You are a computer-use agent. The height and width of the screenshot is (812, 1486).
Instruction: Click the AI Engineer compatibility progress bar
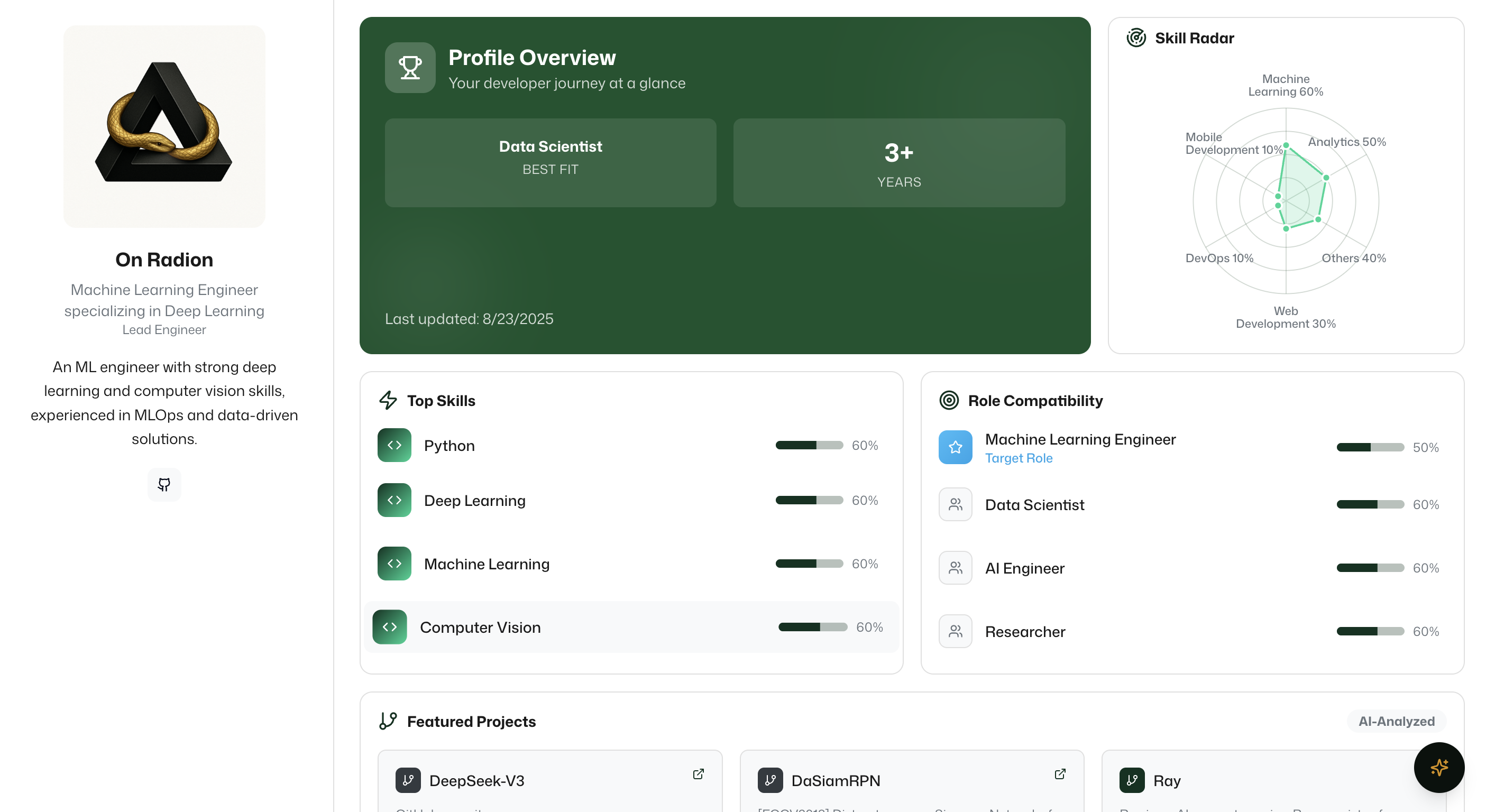1370,568
